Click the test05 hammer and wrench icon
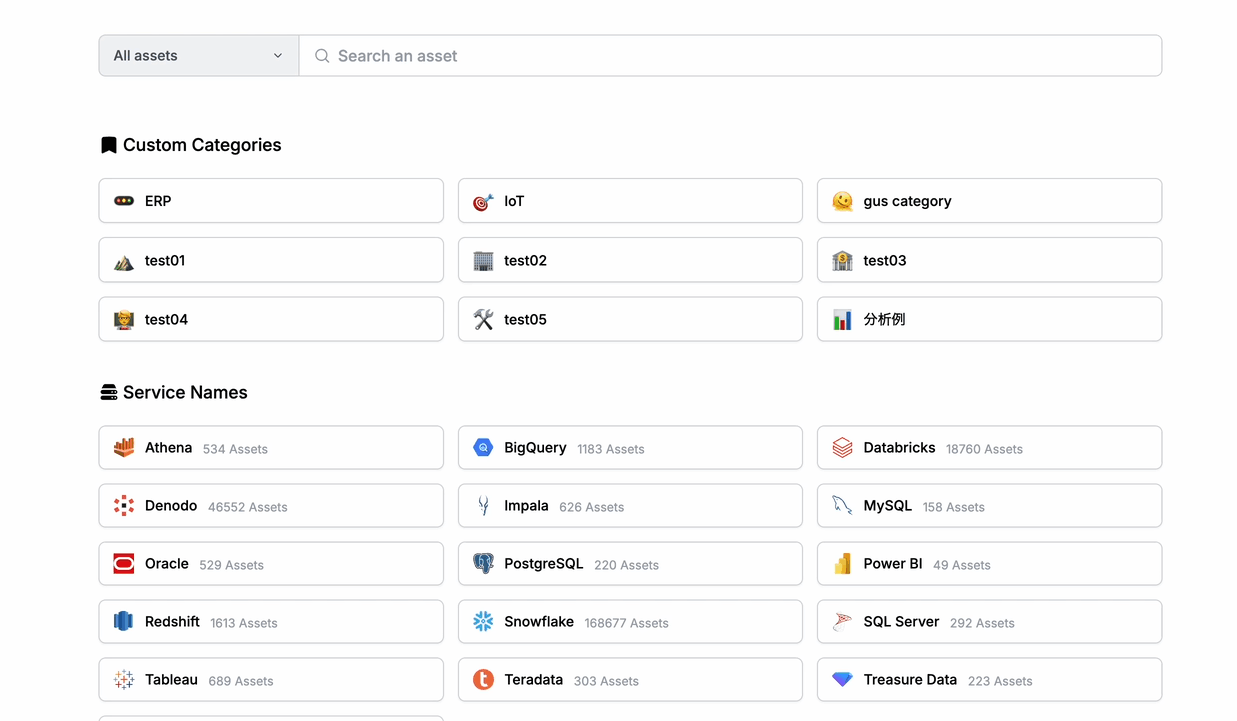The width and height of the screenshot is (1237, 721). 483,320
